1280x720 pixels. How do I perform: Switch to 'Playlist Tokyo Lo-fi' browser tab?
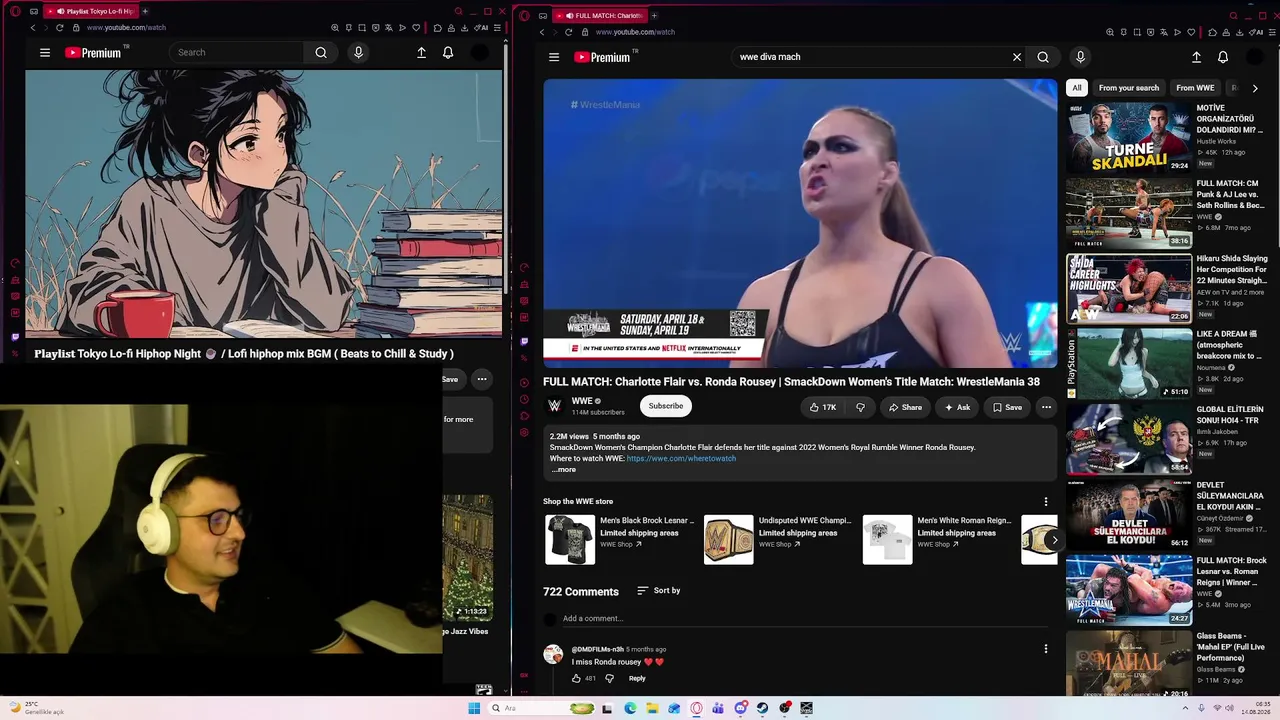click(x=93, y=11)
